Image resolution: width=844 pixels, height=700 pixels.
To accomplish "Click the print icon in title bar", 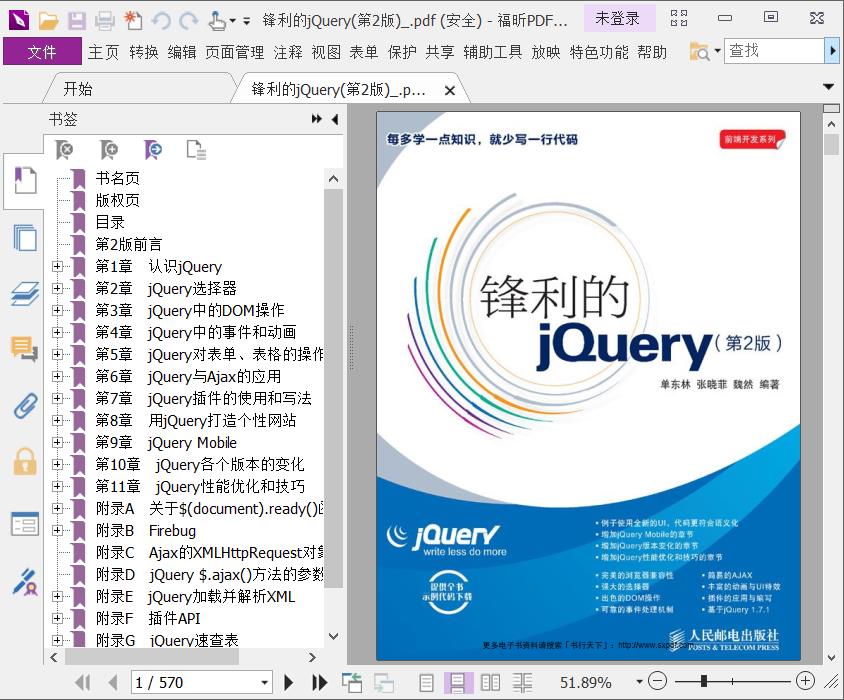I will pos(104,20).
